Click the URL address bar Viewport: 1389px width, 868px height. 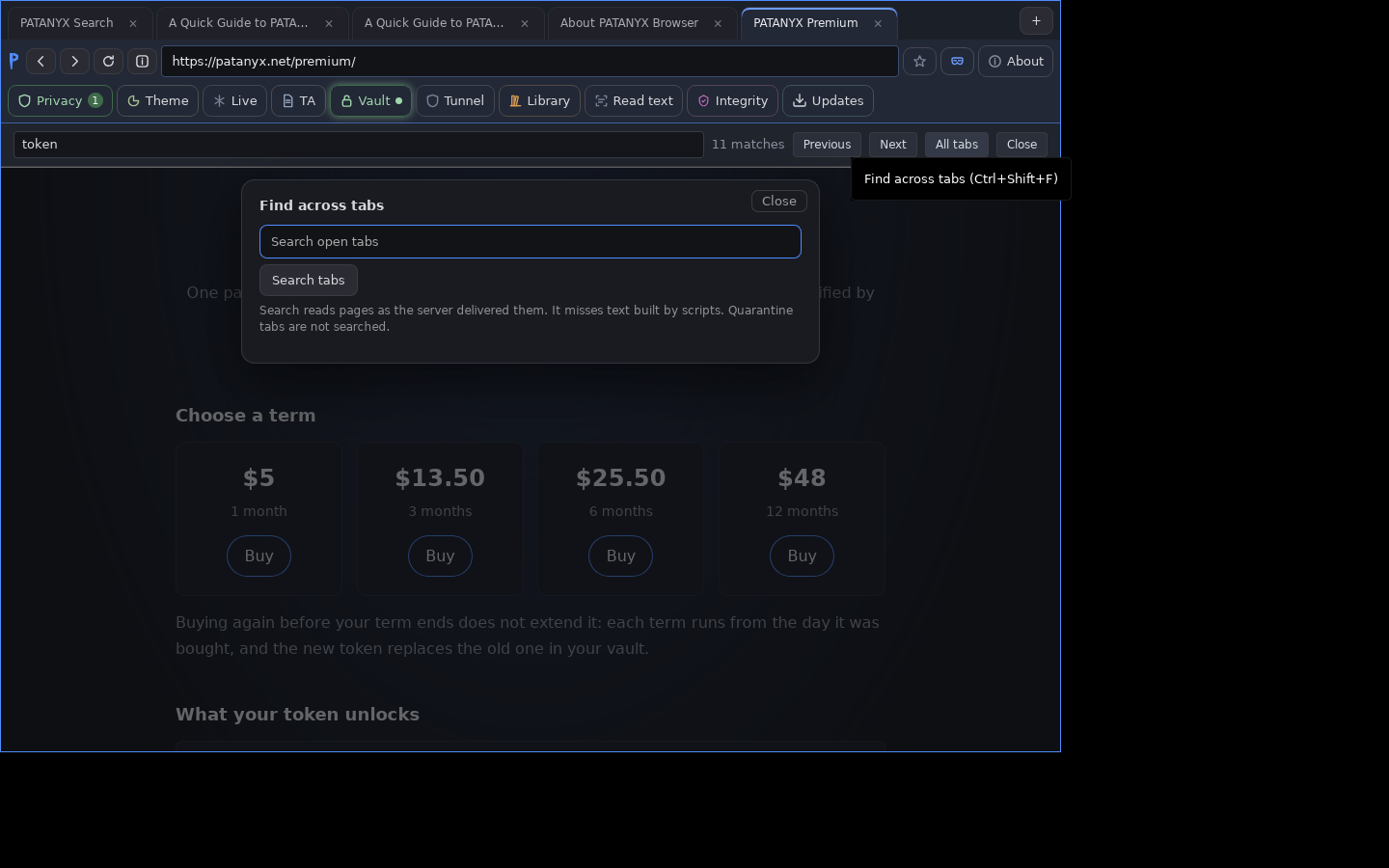[x=530, y=61]
